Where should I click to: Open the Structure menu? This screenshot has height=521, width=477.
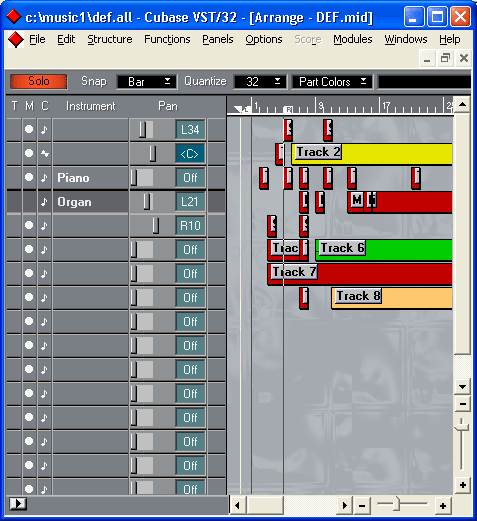point(110,39)
